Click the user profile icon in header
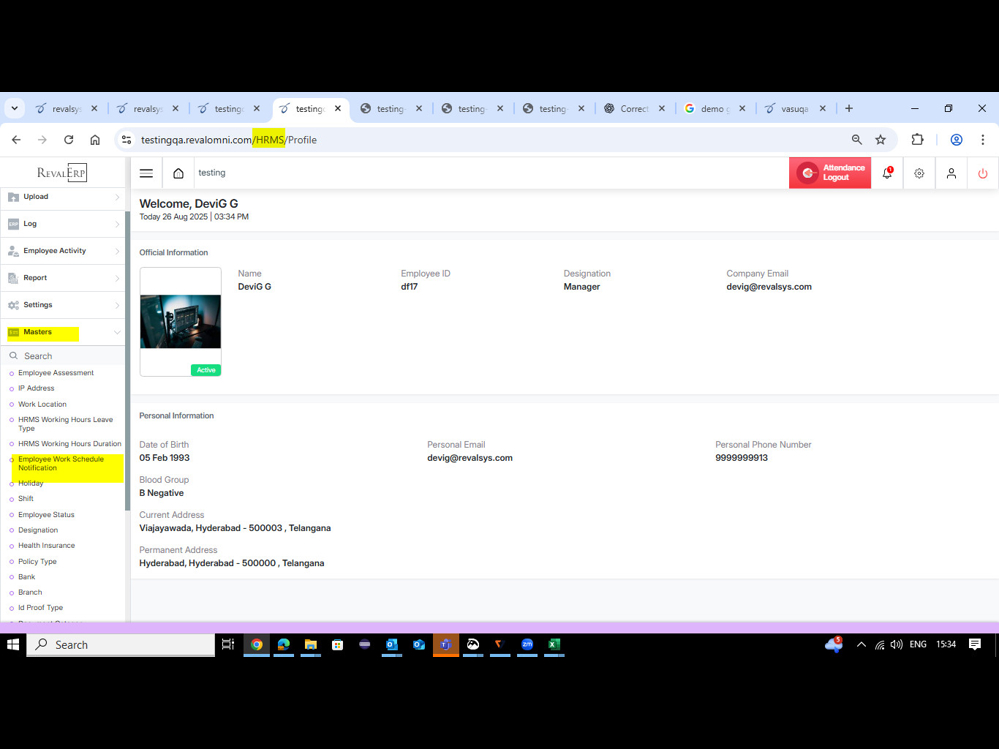 [x=951, y=173]
